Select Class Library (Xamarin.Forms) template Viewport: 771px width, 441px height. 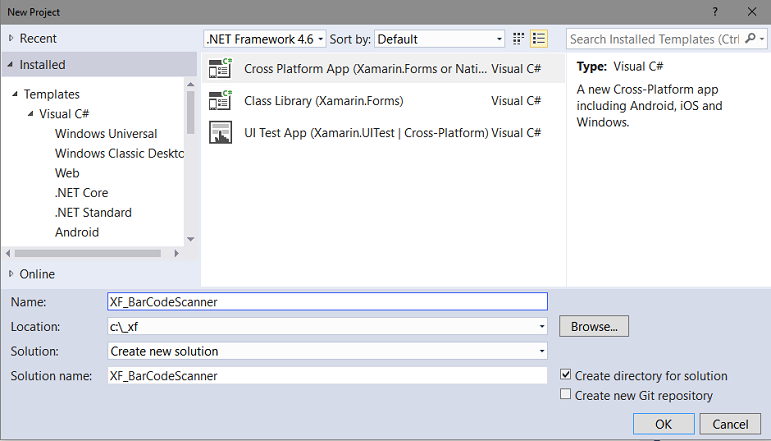click(384, 100)
